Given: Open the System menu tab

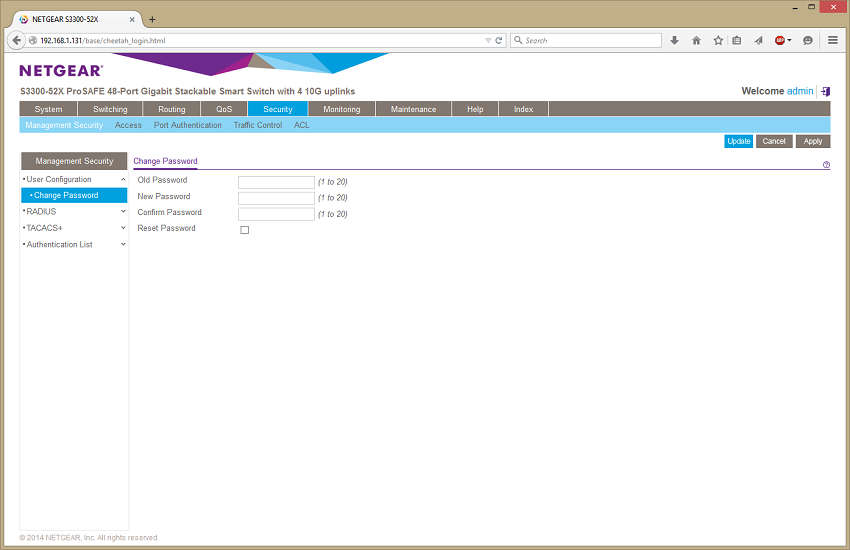Looking at the screenshot, I should click(x=48, y=109).
